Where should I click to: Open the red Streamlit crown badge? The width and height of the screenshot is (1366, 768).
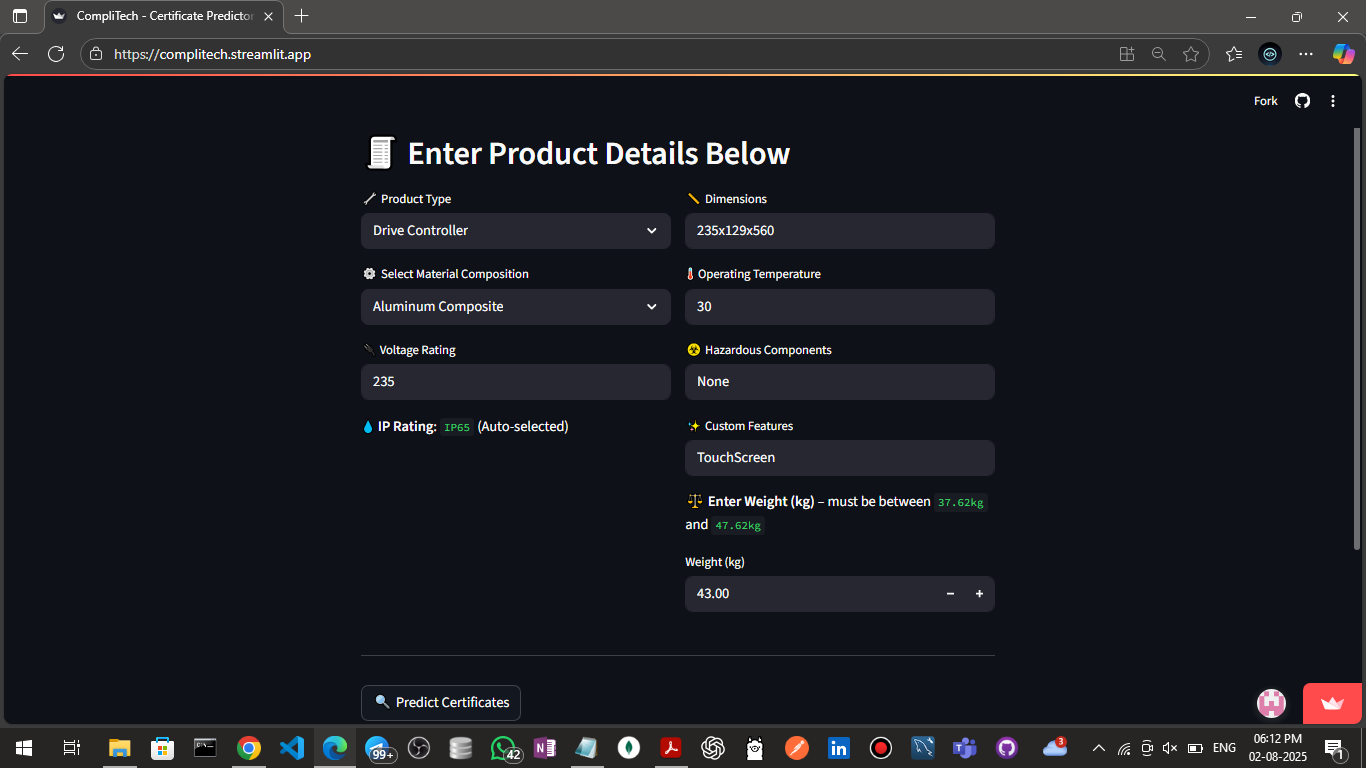click(x=1332, y=704)
